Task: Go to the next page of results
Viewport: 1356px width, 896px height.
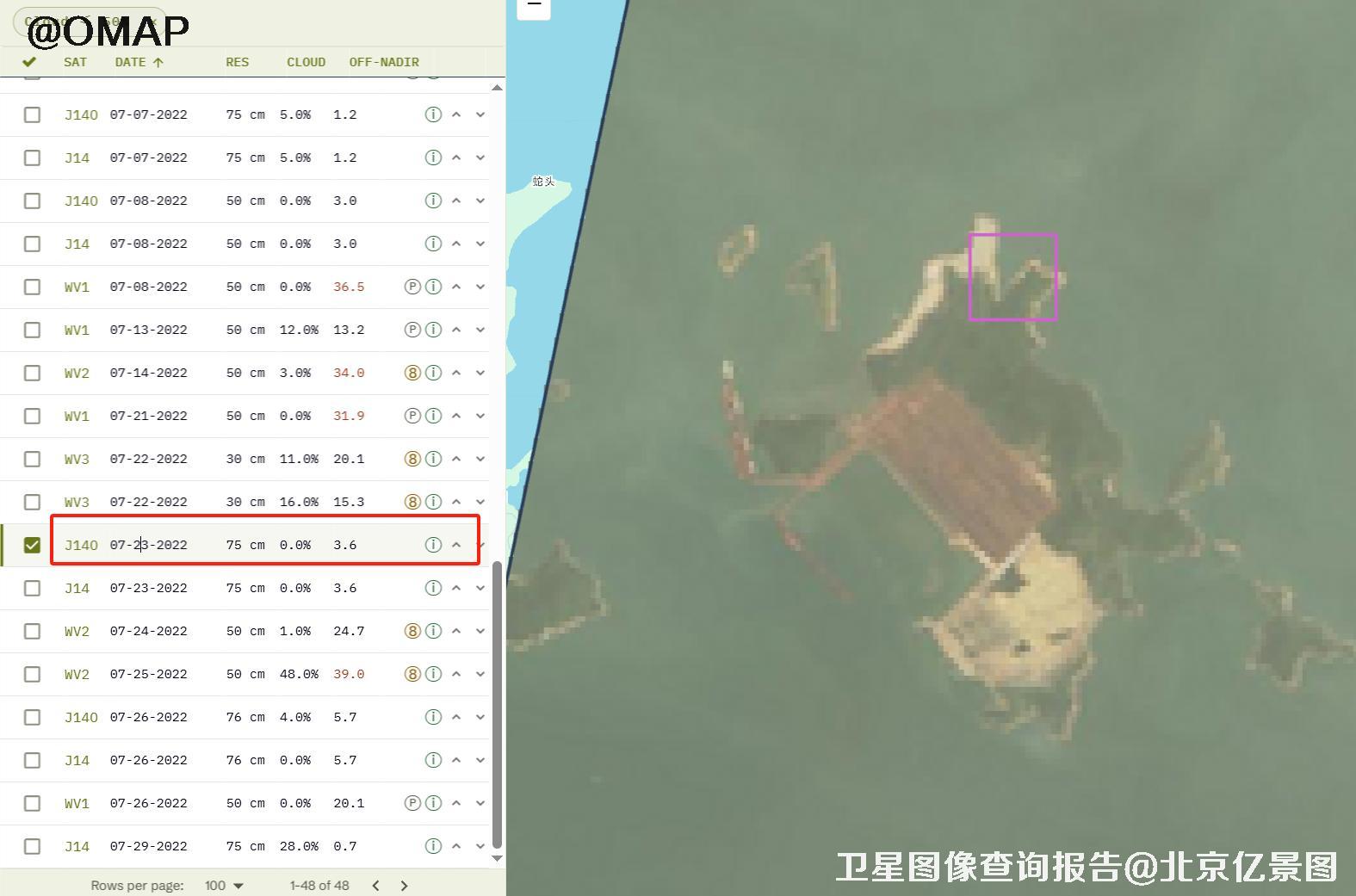Action: pos(405,886)
